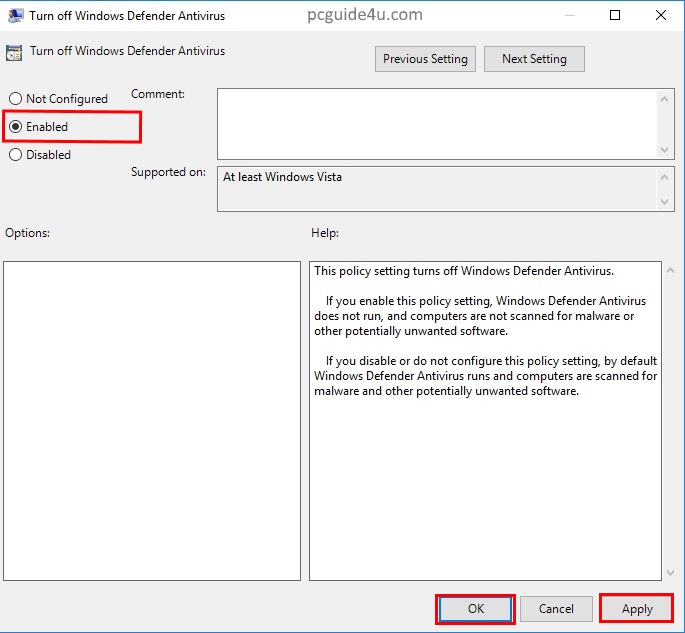Choose the Disabled radio option
685x633 pixels.
coord(15,155)
